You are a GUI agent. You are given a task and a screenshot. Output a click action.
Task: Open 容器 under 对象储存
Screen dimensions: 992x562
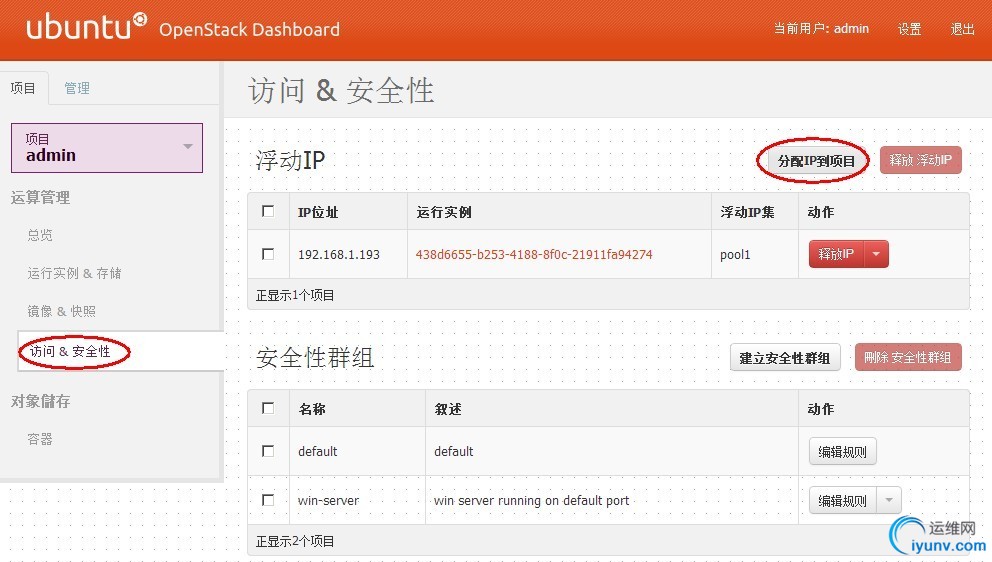pyautogui.click(x=40, y=439)
